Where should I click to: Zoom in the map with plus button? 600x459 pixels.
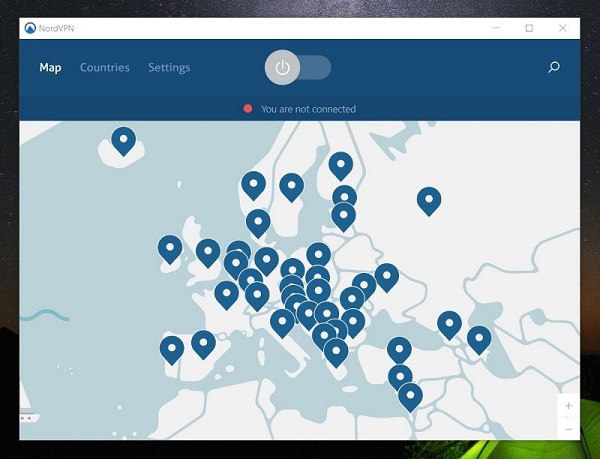click(x=568, y=405)
